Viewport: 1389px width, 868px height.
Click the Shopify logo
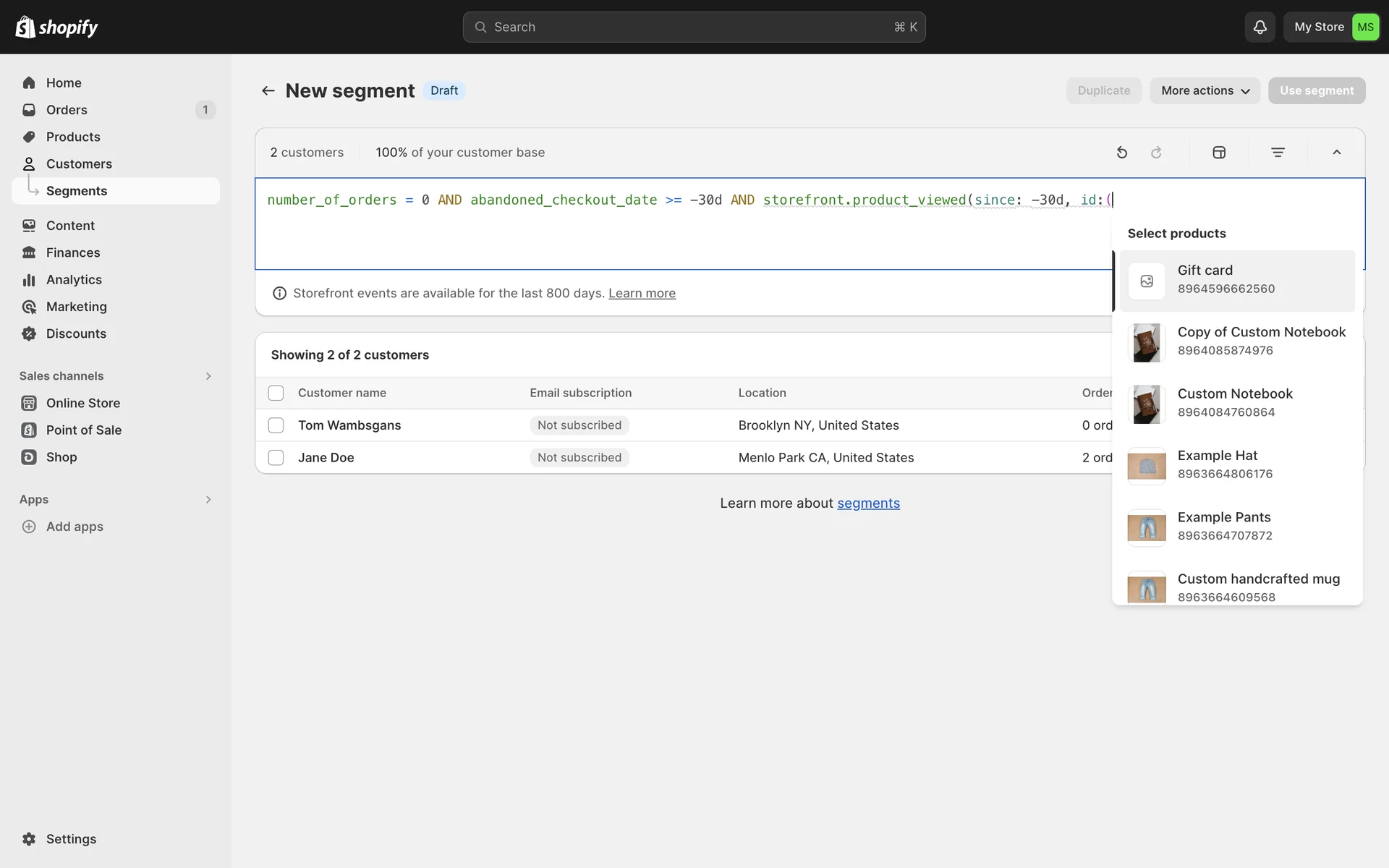click(56, 27)
